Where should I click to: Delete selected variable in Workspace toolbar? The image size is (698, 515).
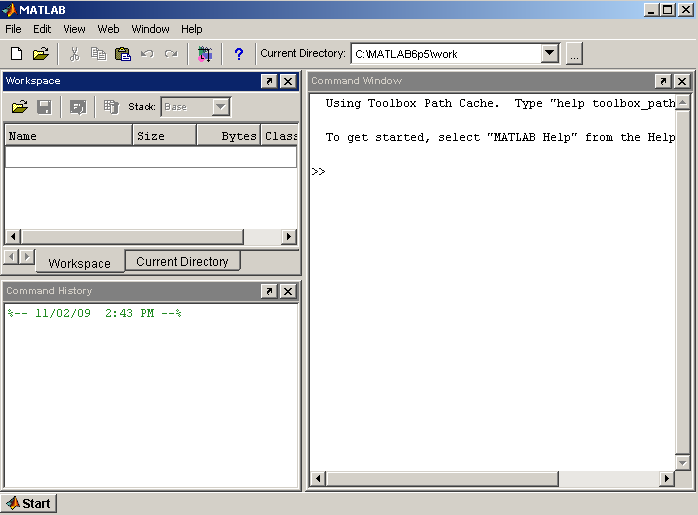tap(111, 107)
